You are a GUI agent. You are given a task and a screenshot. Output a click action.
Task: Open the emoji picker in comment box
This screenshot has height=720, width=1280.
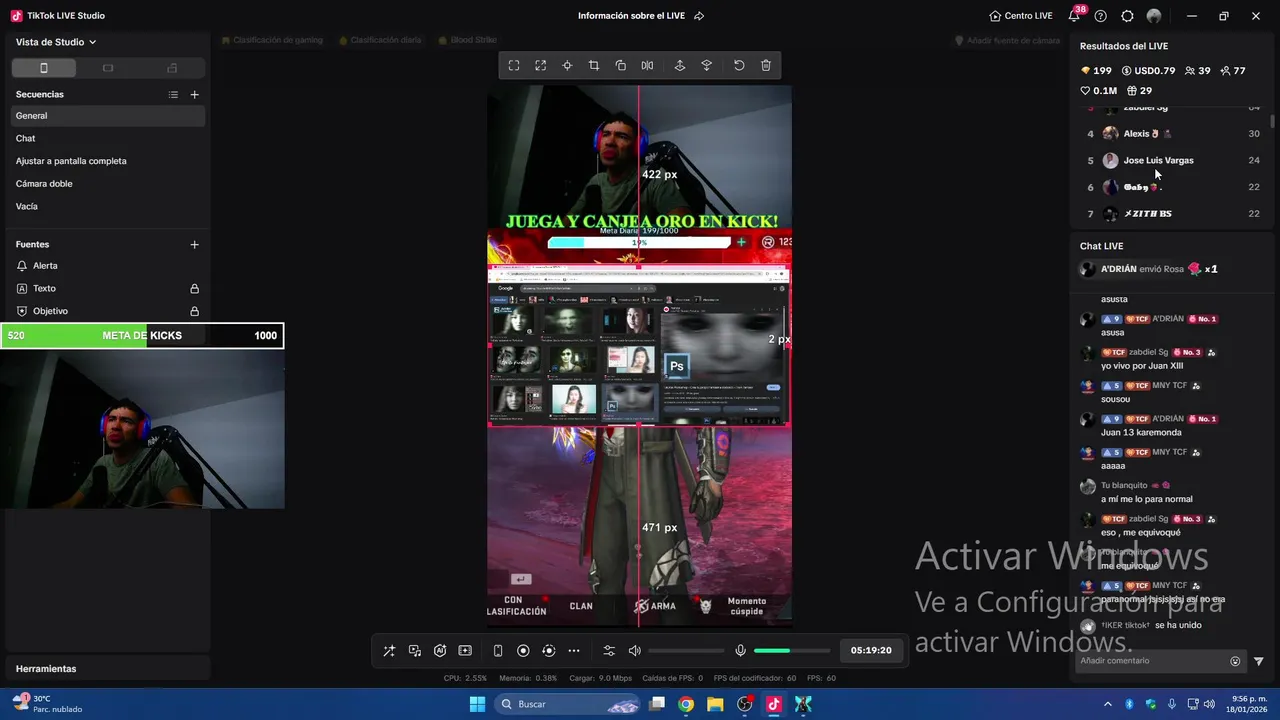1235,661
